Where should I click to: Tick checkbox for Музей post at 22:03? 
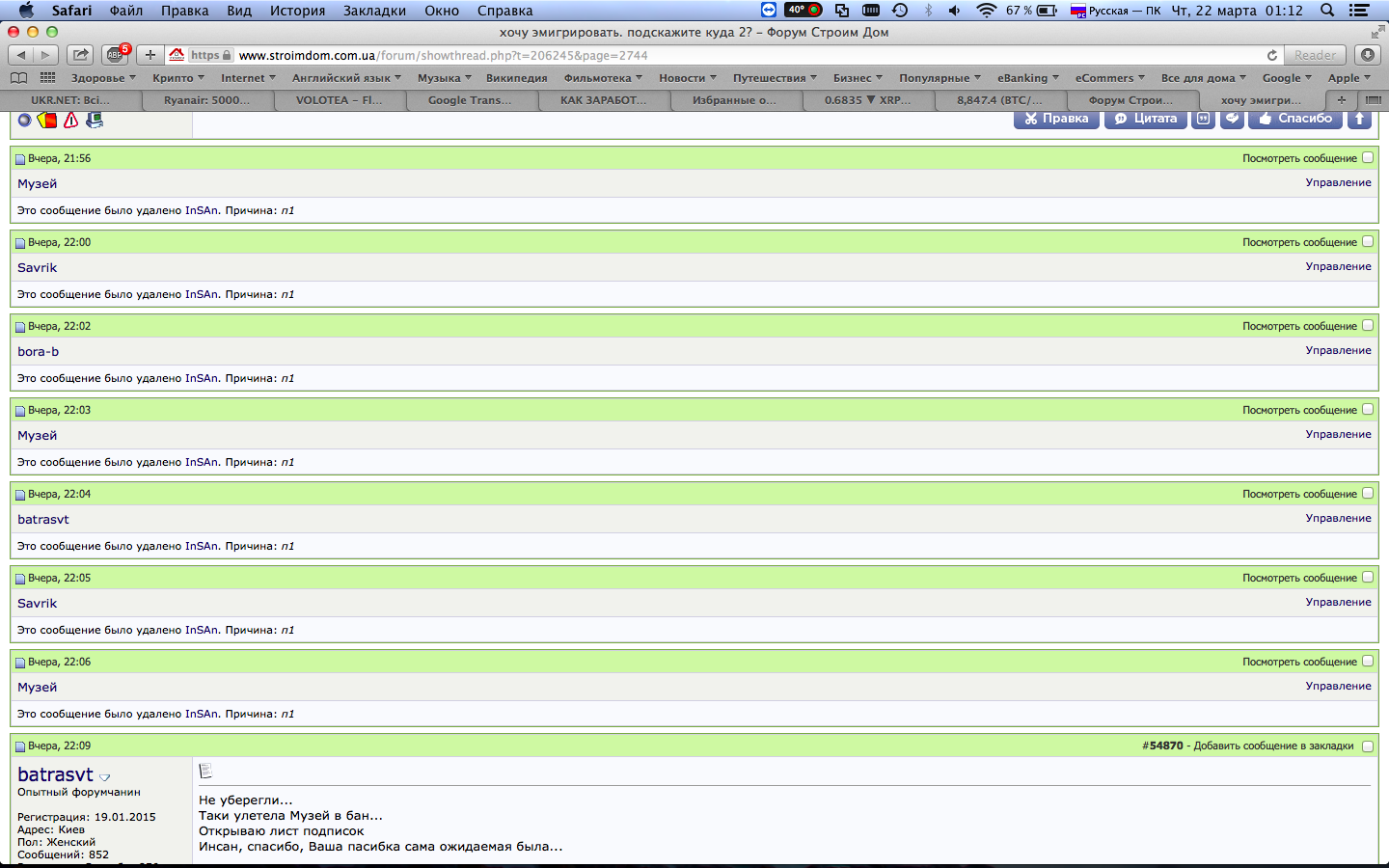[x=1368, y=409]
